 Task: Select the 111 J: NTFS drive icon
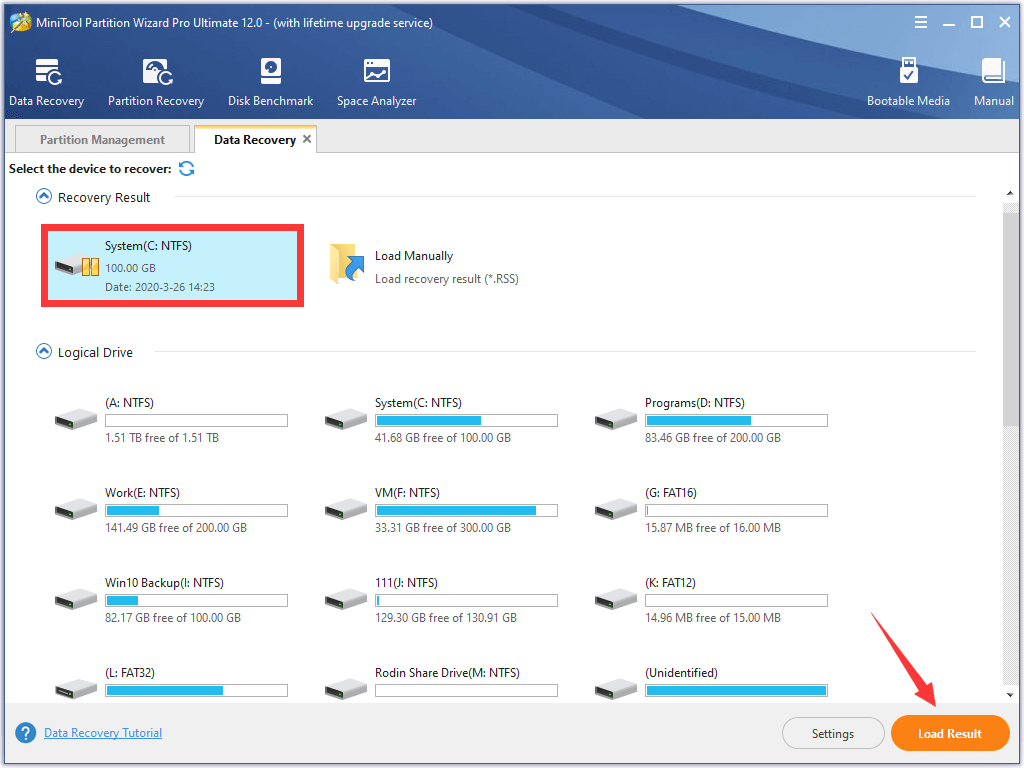click(345, 600)
